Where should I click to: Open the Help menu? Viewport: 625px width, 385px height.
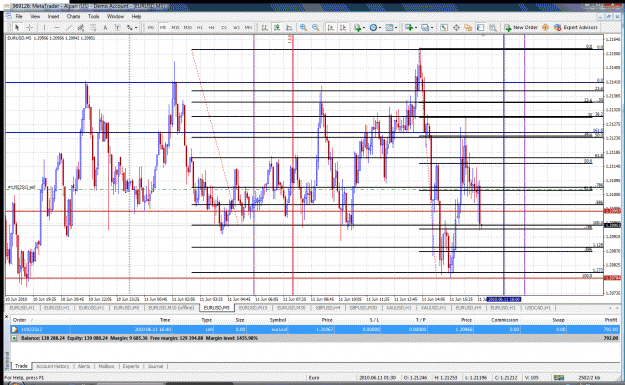136,16
